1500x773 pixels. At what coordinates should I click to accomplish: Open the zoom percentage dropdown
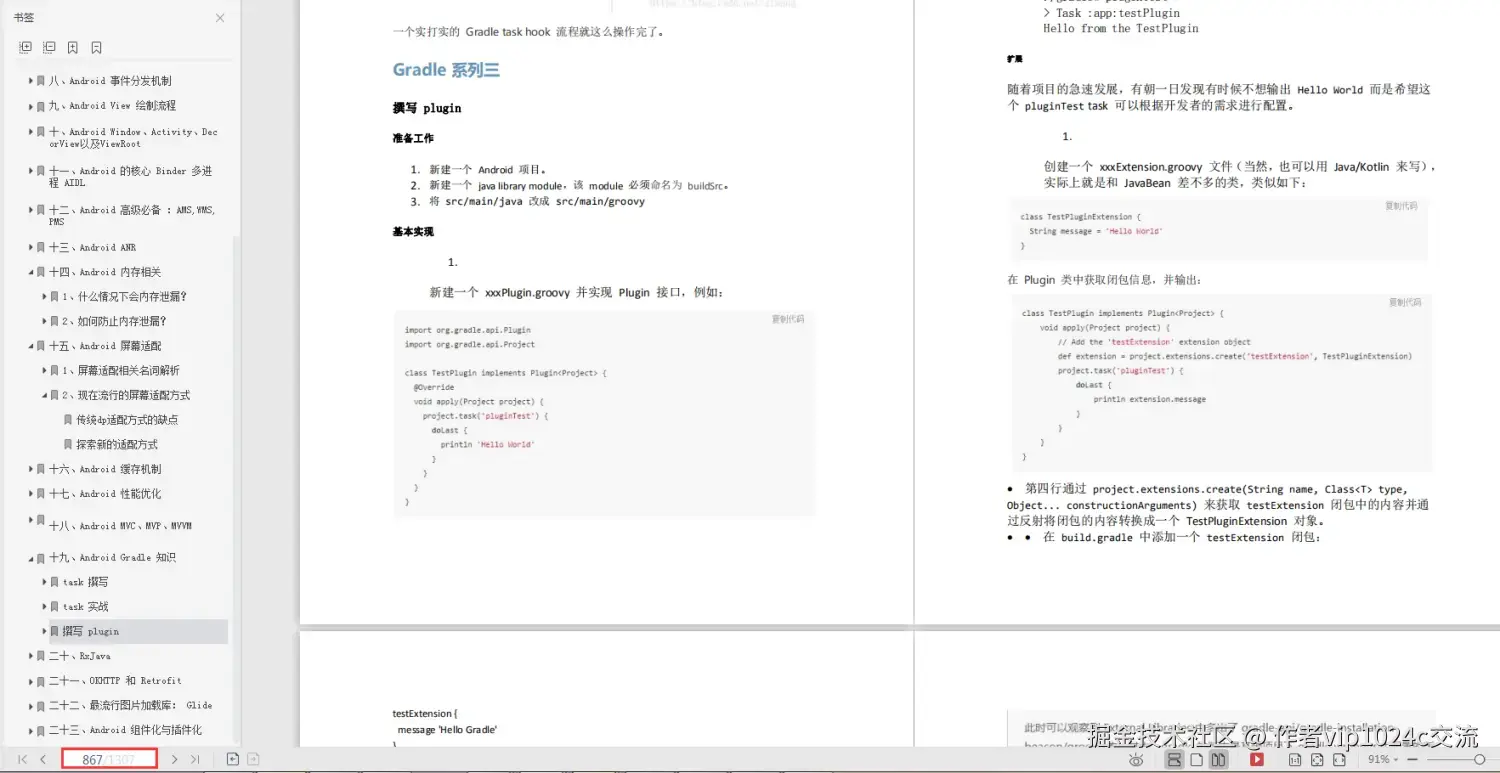tap(1385, 759)
